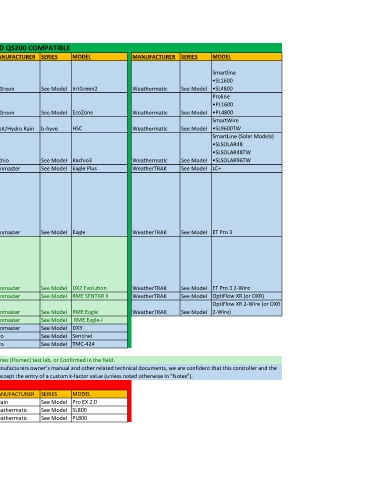The width and height of the screenshot is (370, 480).
Task: Select the RME SENTAR II cell
Action: [99, 296]
